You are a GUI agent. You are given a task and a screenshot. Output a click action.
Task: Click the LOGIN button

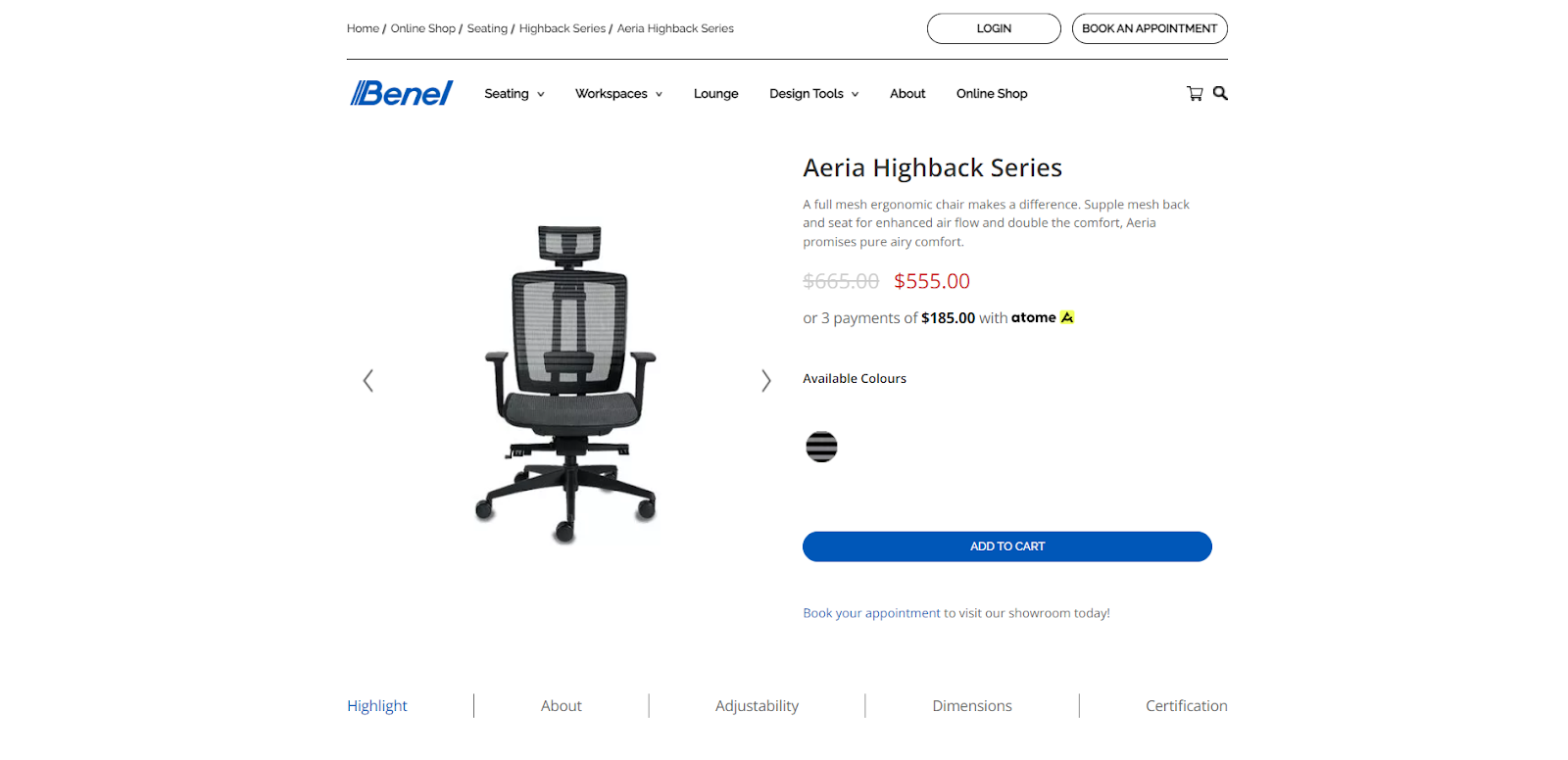point(994,28)
